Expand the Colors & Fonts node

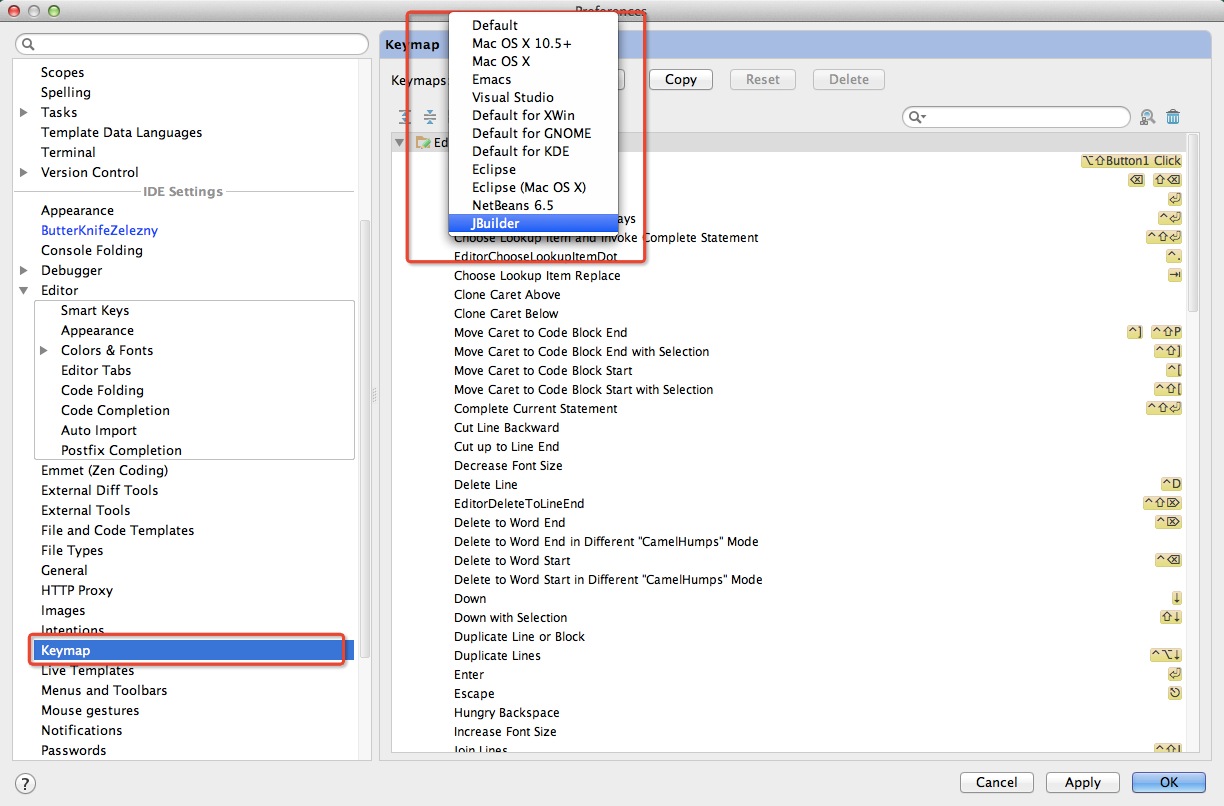(44, 350)
